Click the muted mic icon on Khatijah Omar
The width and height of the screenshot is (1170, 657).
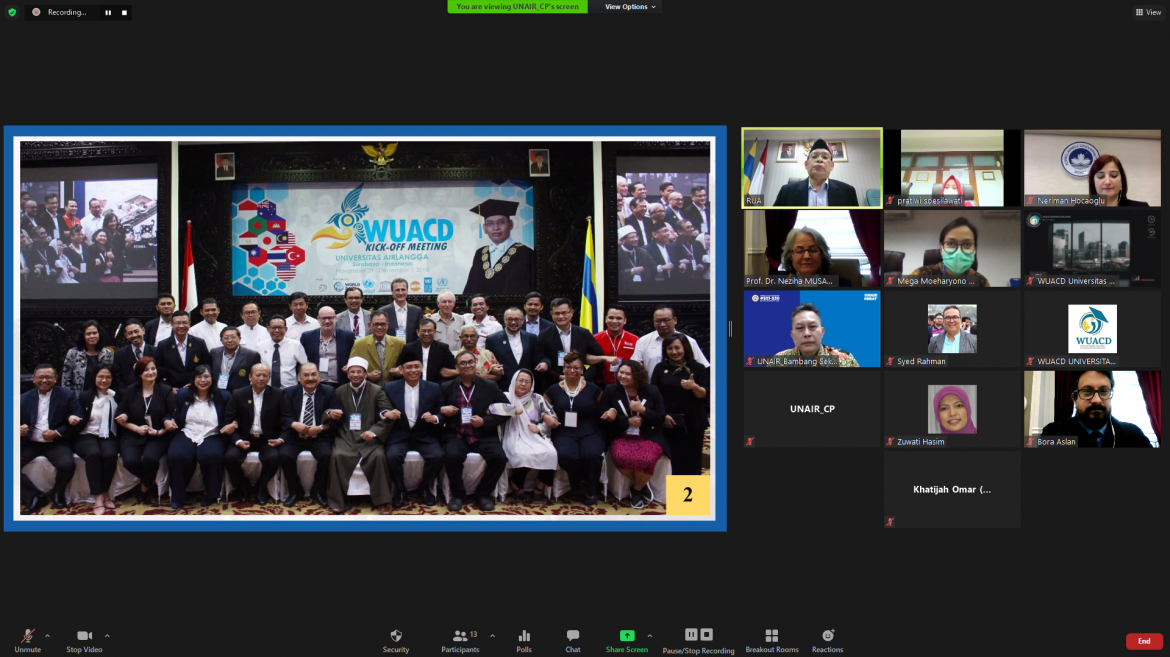click(890, 522)
